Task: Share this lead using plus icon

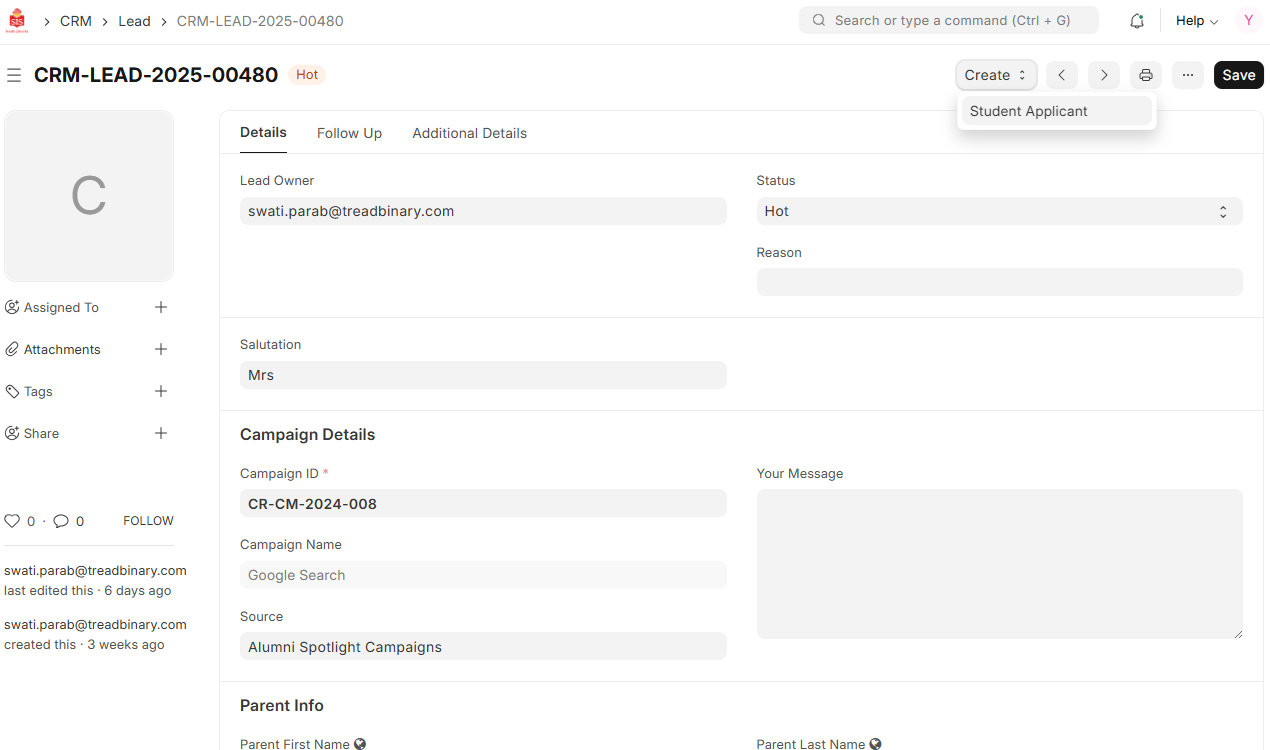Action: 161,433
